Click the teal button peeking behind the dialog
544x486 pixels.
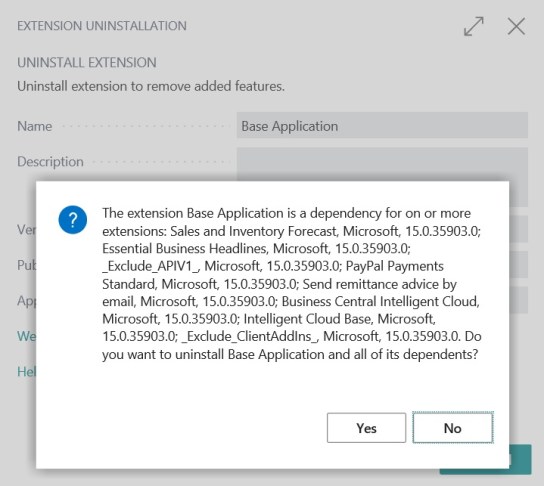[520, 459]
